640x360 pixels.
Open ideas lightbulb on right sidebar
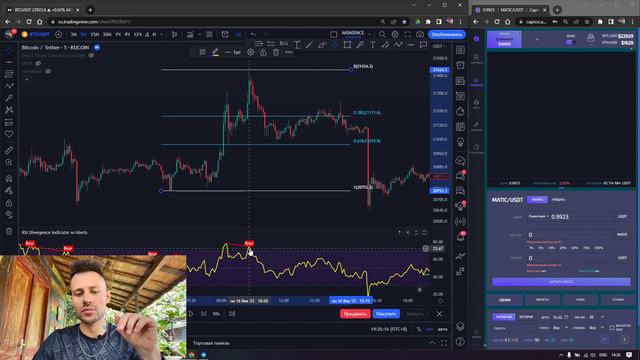click(x=460, y=142)
